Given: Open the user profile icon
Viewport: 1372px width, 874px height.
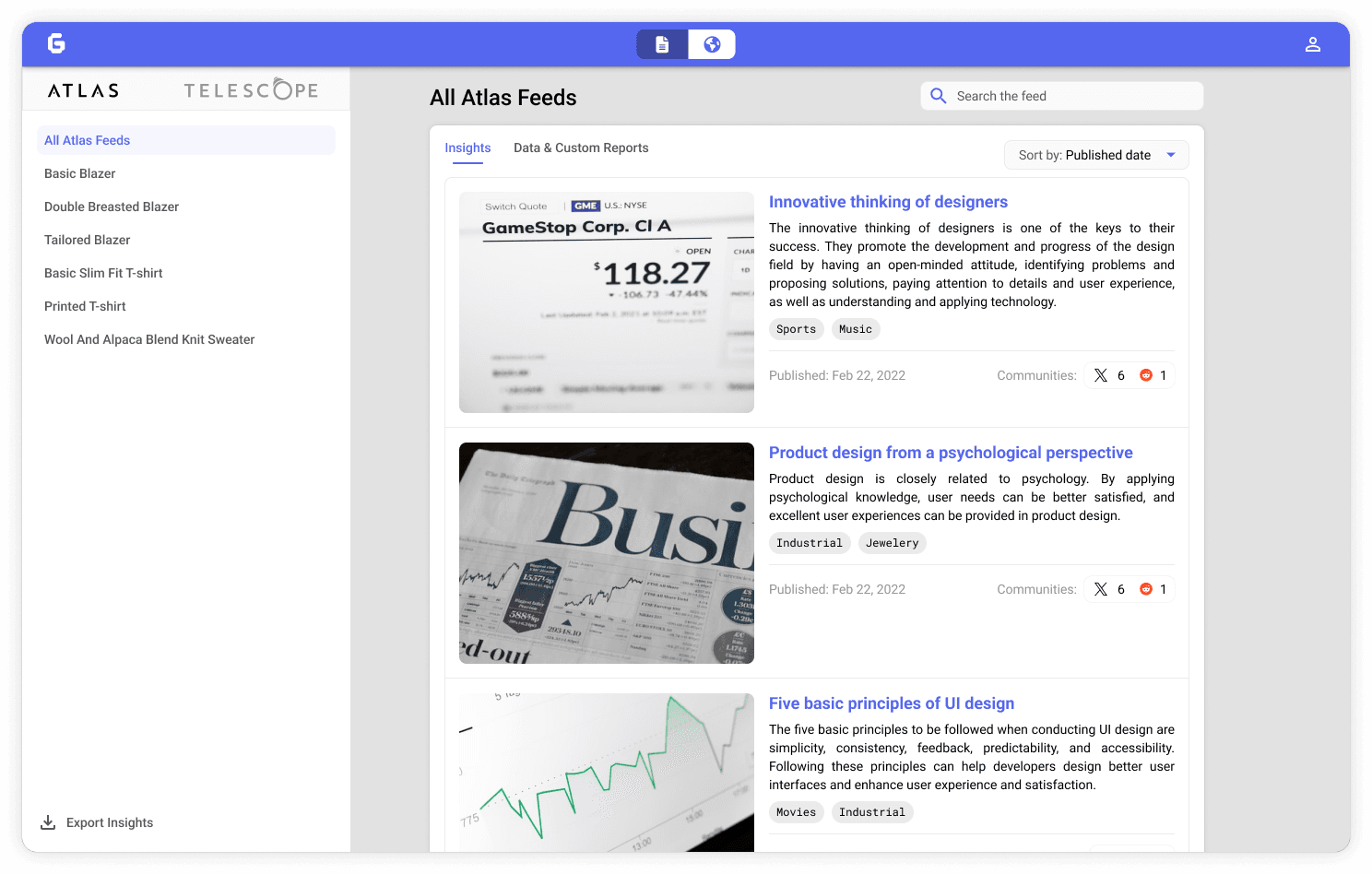Looking at the screenshot, I should 1312,44.
